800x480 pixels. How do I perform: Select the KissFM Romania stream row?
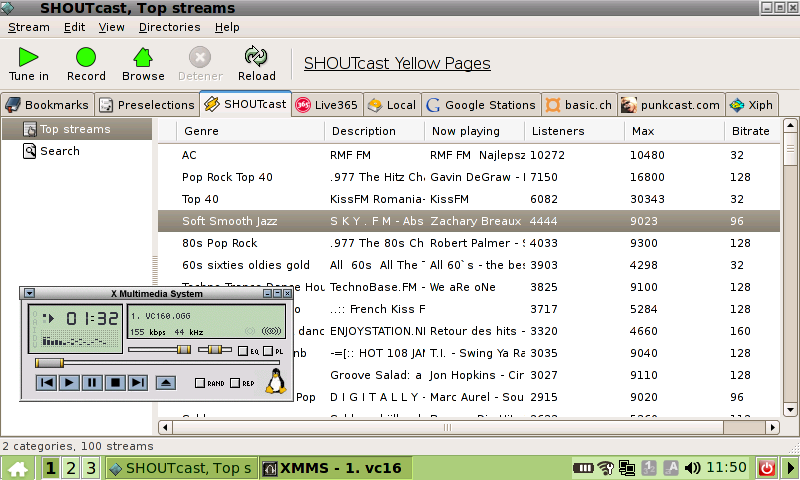[x=469, y=199]
